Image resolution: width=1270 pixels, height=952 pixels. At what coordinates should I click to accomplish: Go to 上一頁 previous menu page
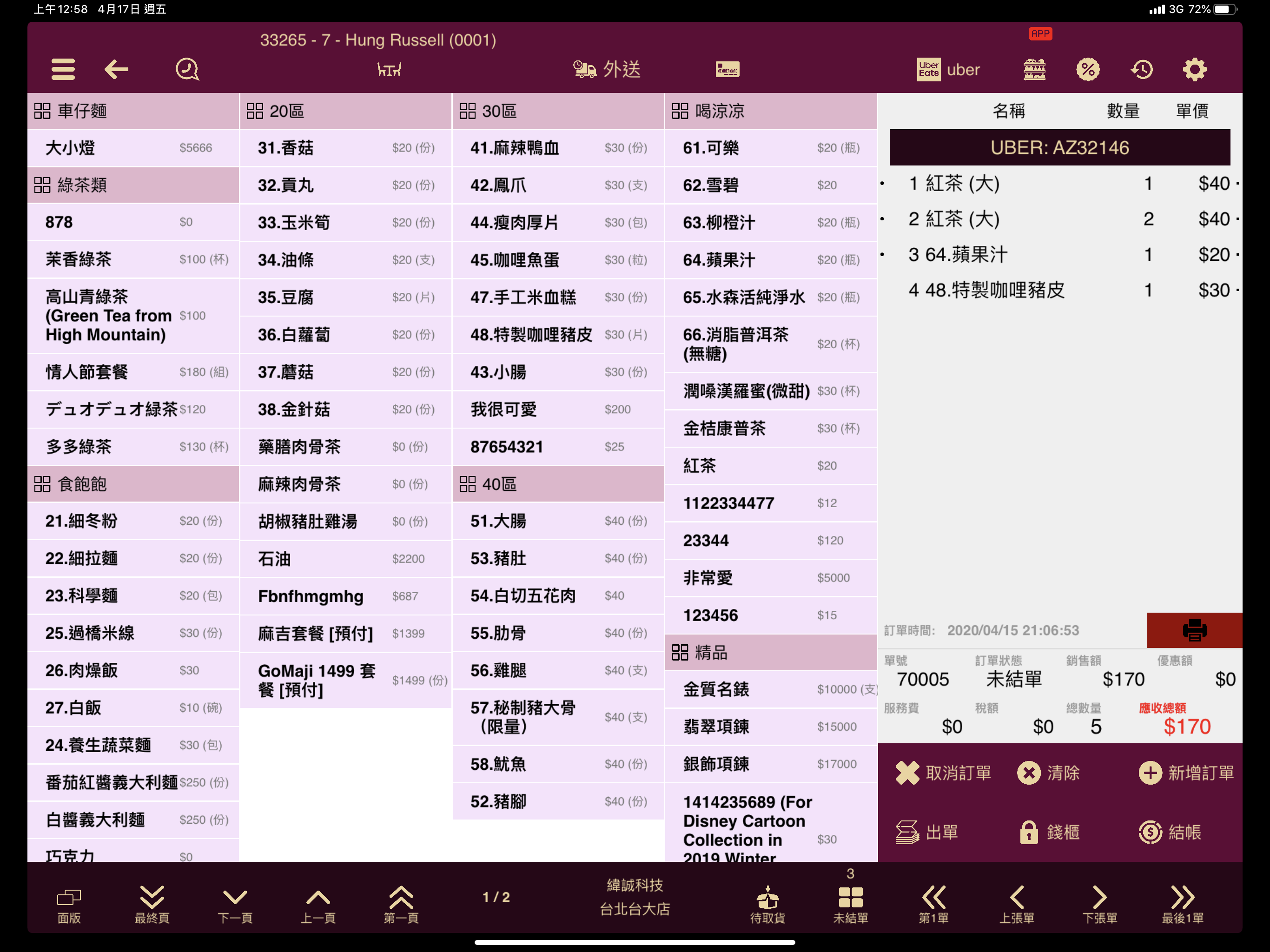click(x=318, y=904)
